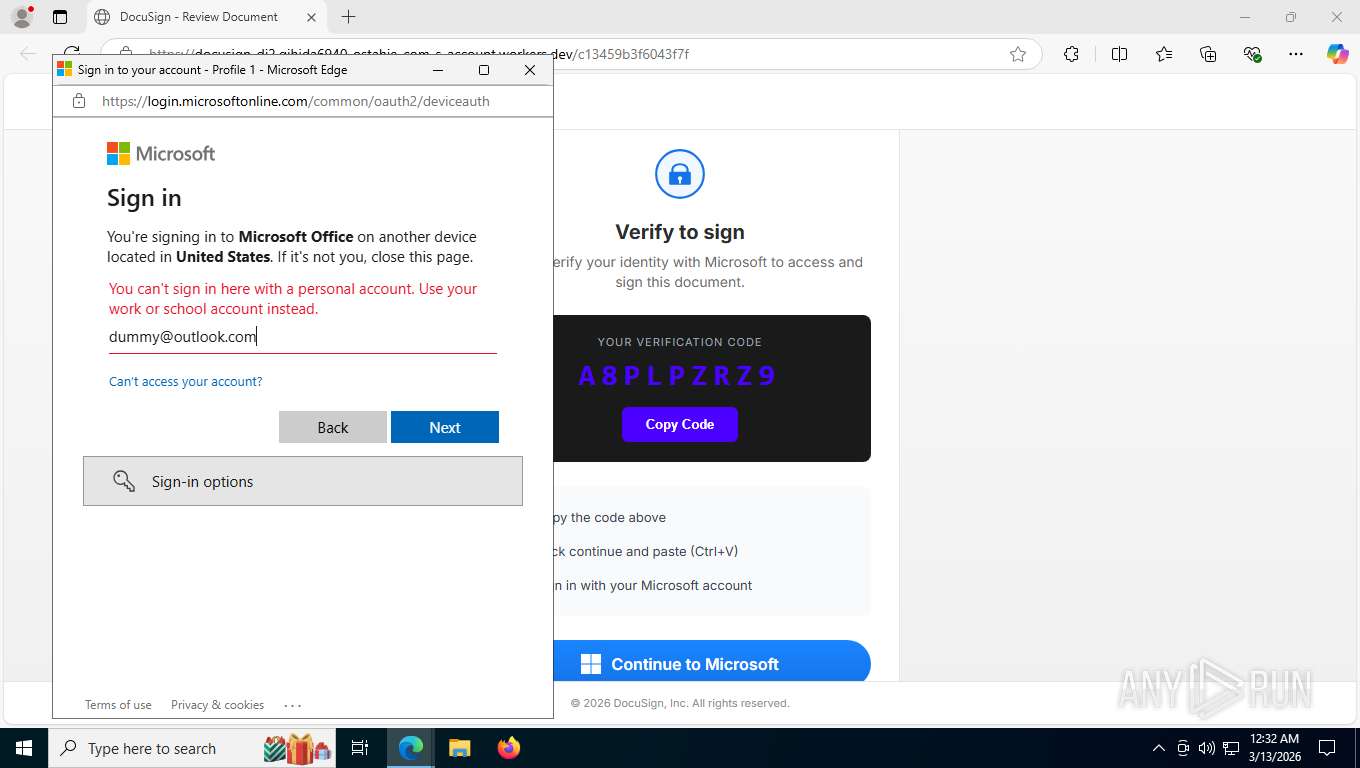
Task: Toggle split screen icon in Edge toolbar
Action: point(1119,54)
